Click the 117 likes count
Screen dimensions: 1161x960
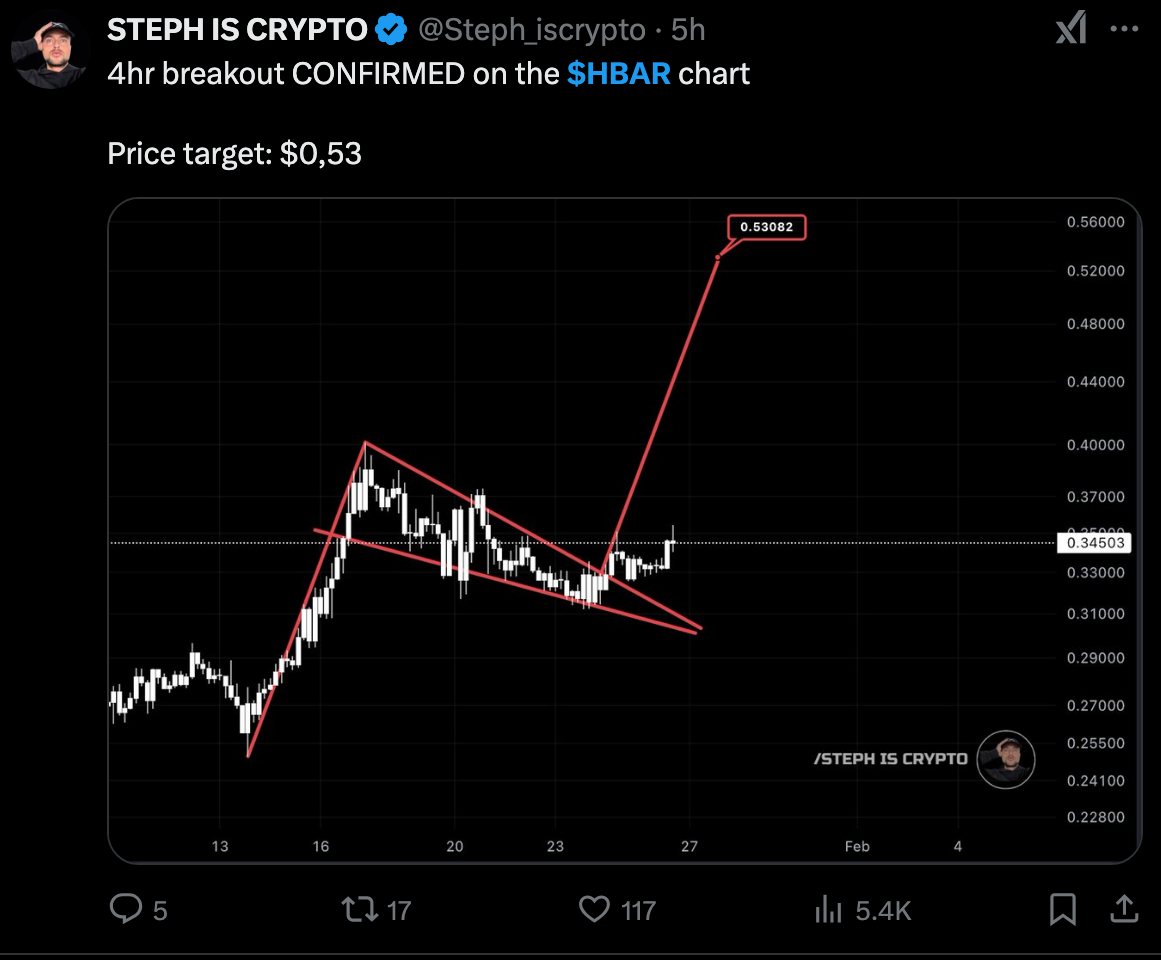(x=638, y=910)
